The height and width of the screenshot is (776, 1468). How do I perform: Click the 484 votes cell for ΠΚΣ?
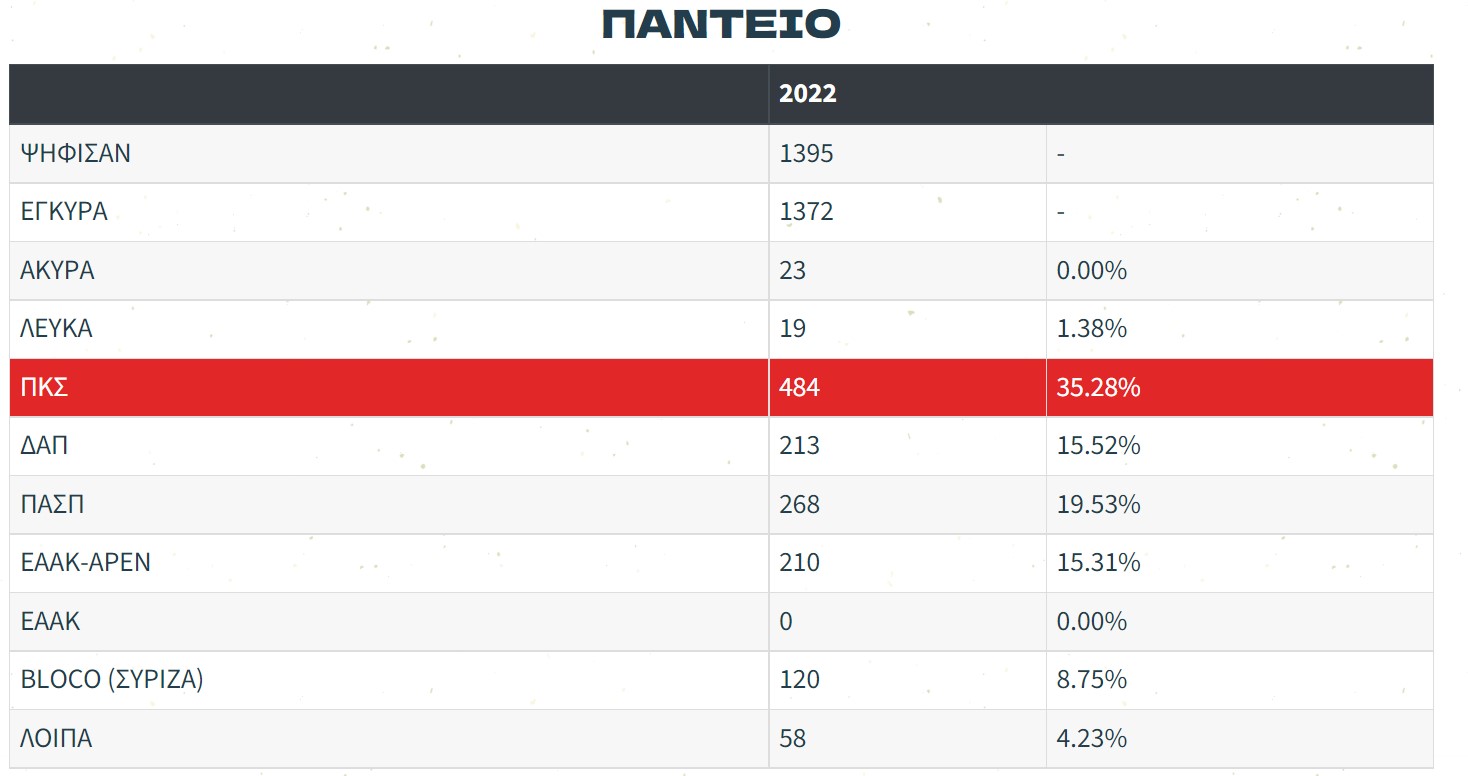point(799,387)
